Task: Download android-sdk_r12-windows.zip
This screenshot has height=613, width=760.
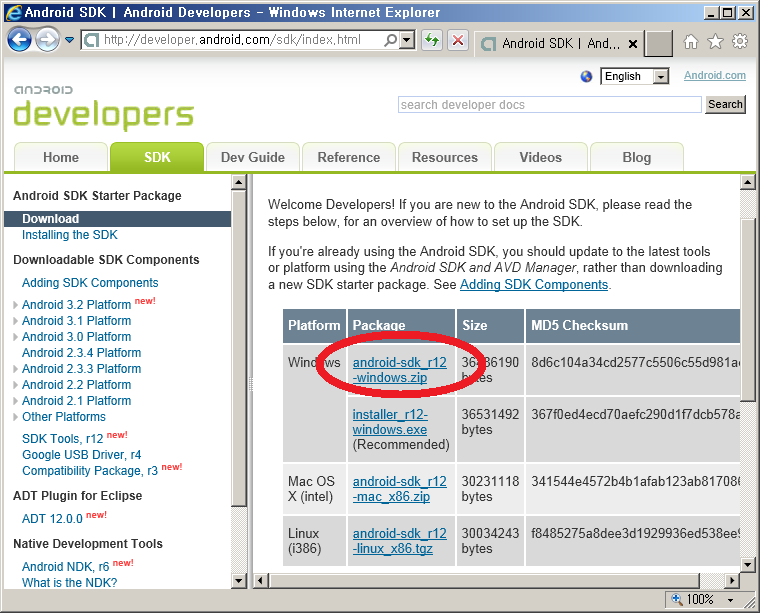Action: point(399,370)
